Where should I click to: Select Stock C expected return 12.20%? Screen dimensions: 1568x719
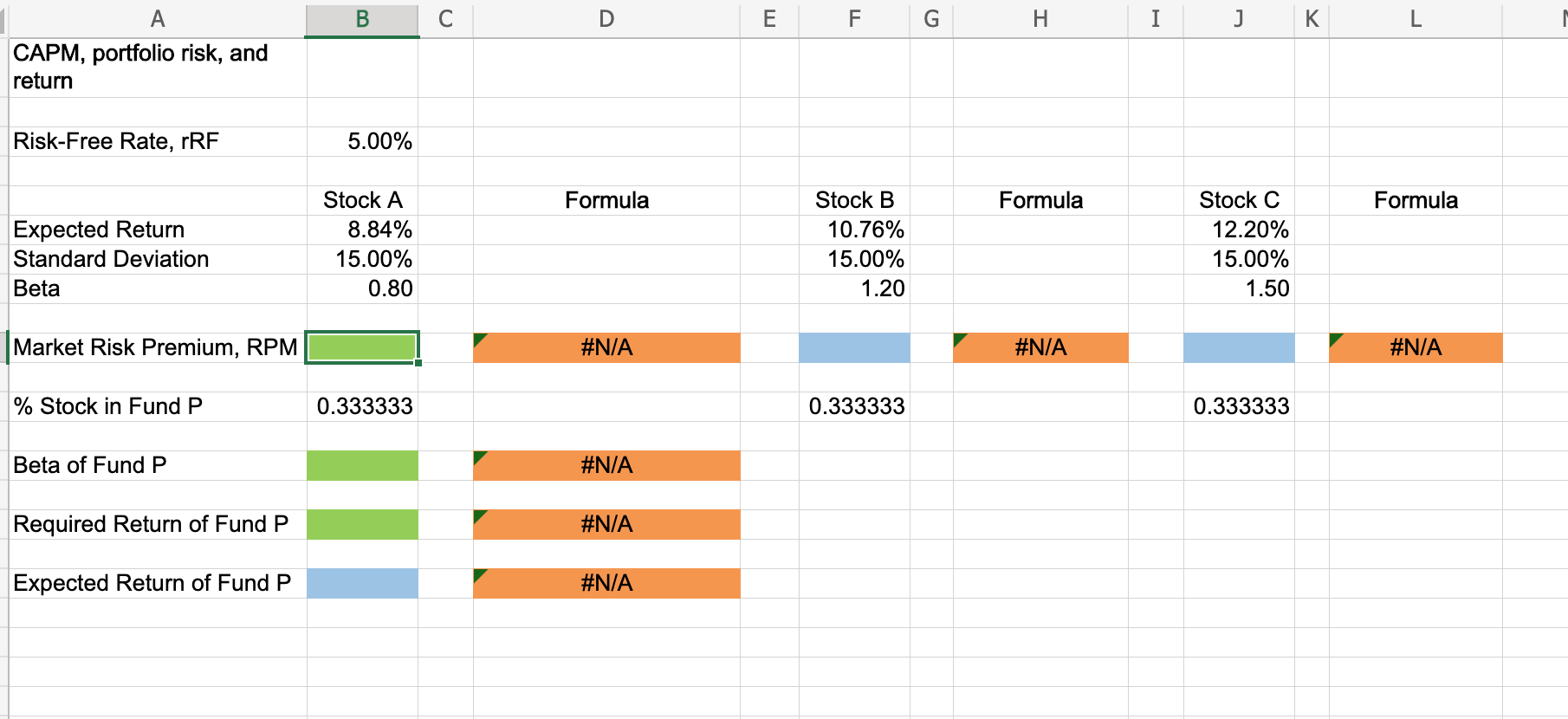[x=1239, y=230]
